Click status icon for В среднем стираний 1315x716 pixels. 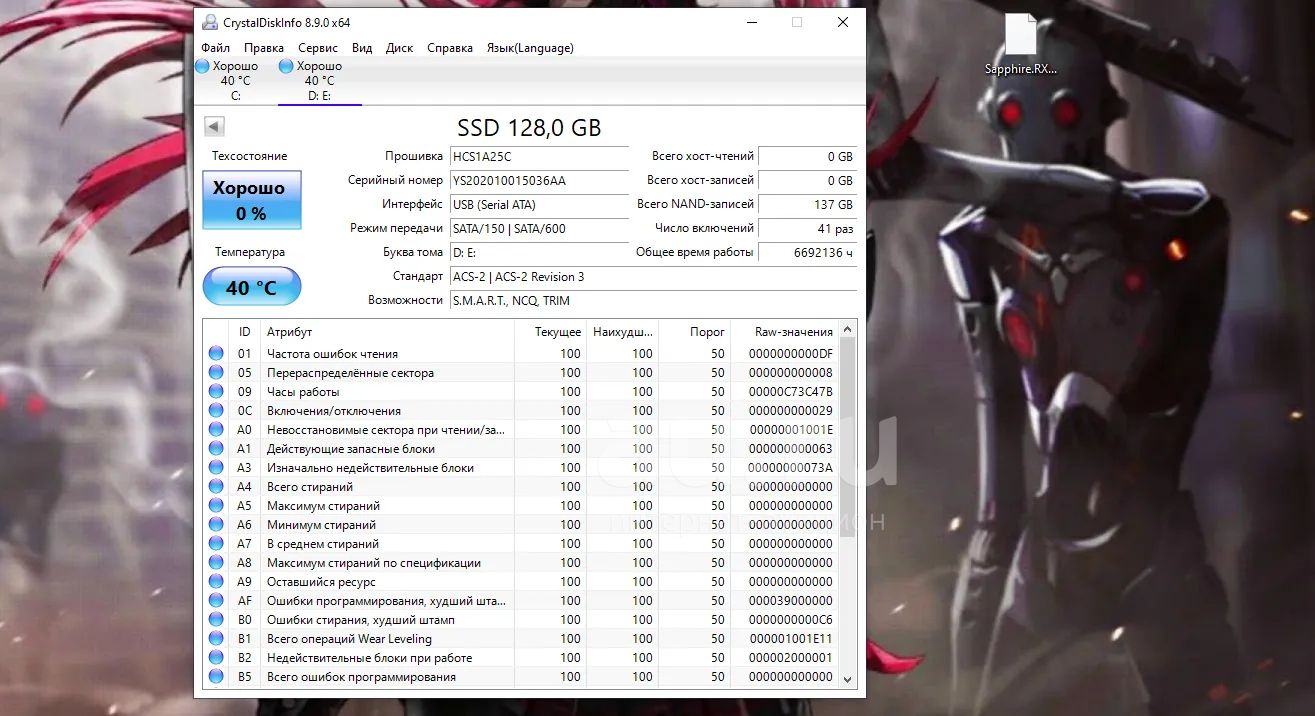tap(216, 543)
